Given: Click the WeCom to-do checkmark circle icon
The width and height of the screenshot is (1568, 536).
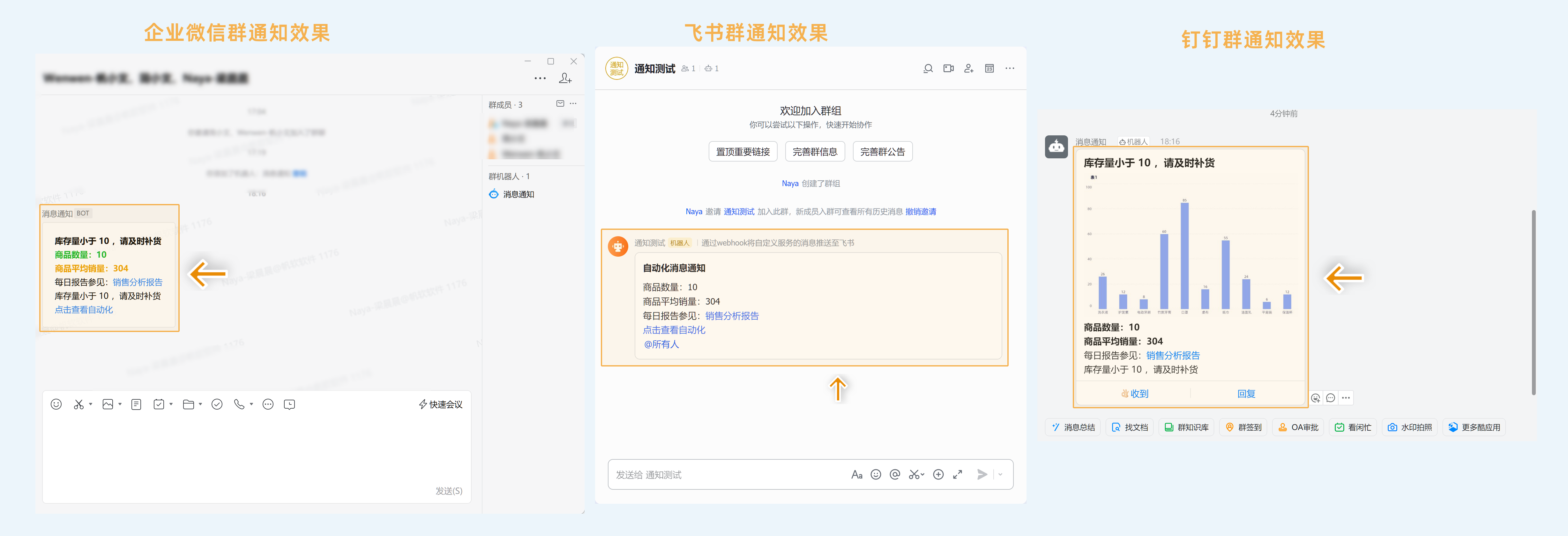Looking at the screenshot, I should [217, 404].
